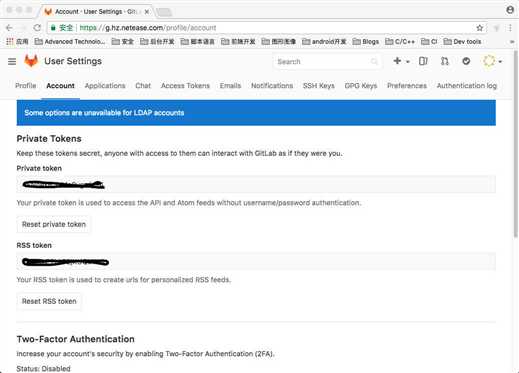Close the Account User Settings tab
This screenshot has height=373, width=519.
147,12
